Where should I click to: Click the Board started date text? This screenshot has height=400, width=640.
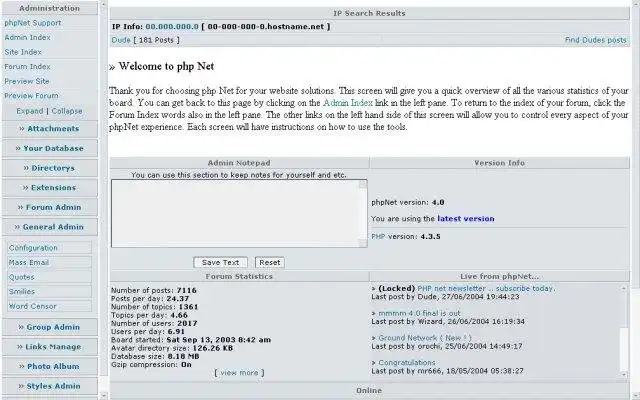coord(218,340)
